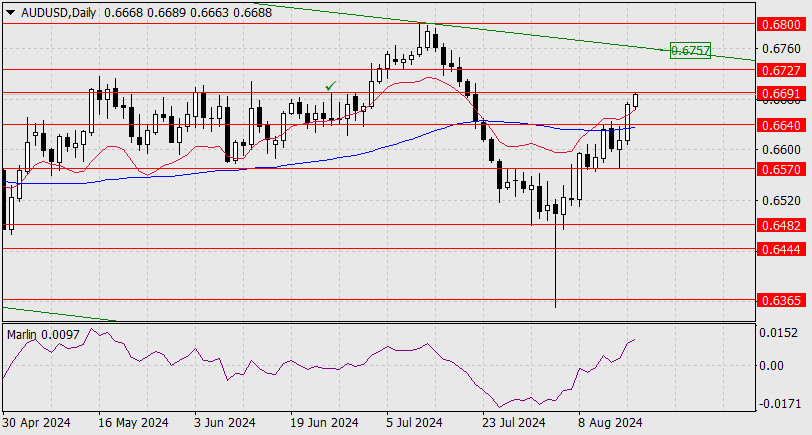Viewport: 812px width, 435px height.
Task: Click the latest white candlestick near 0.6691
Action: click(x=636, y=100)
